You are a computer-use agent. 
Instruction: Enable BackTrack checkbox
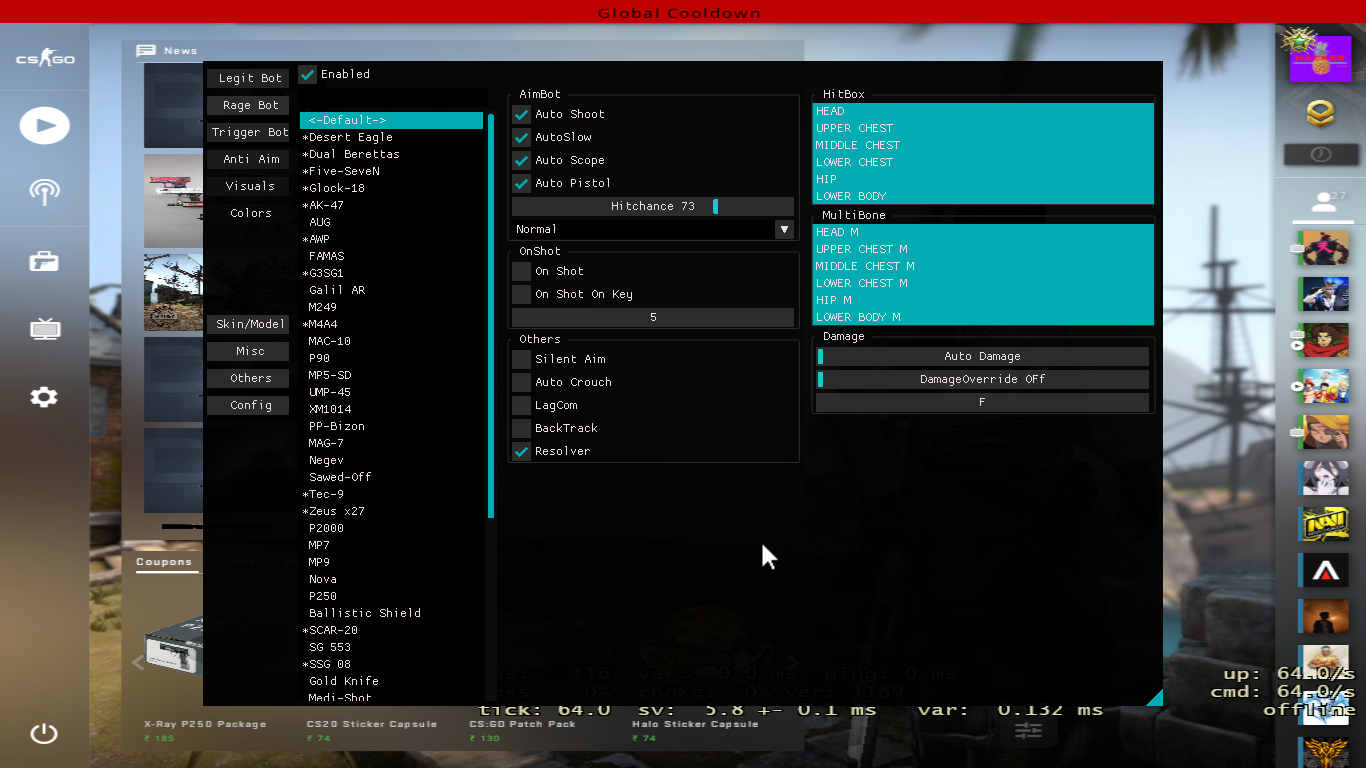click(521, 428)
